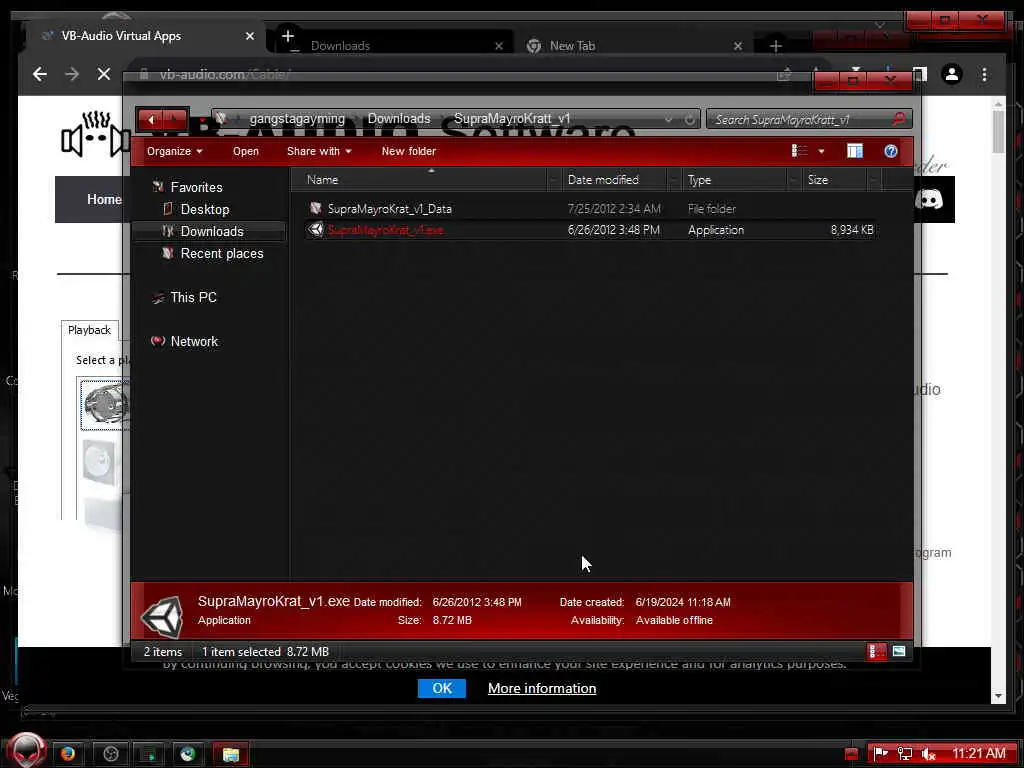Open the Size column filter dropdown arrow
The height and width of the screenshot is (768, 1024).
874,180
